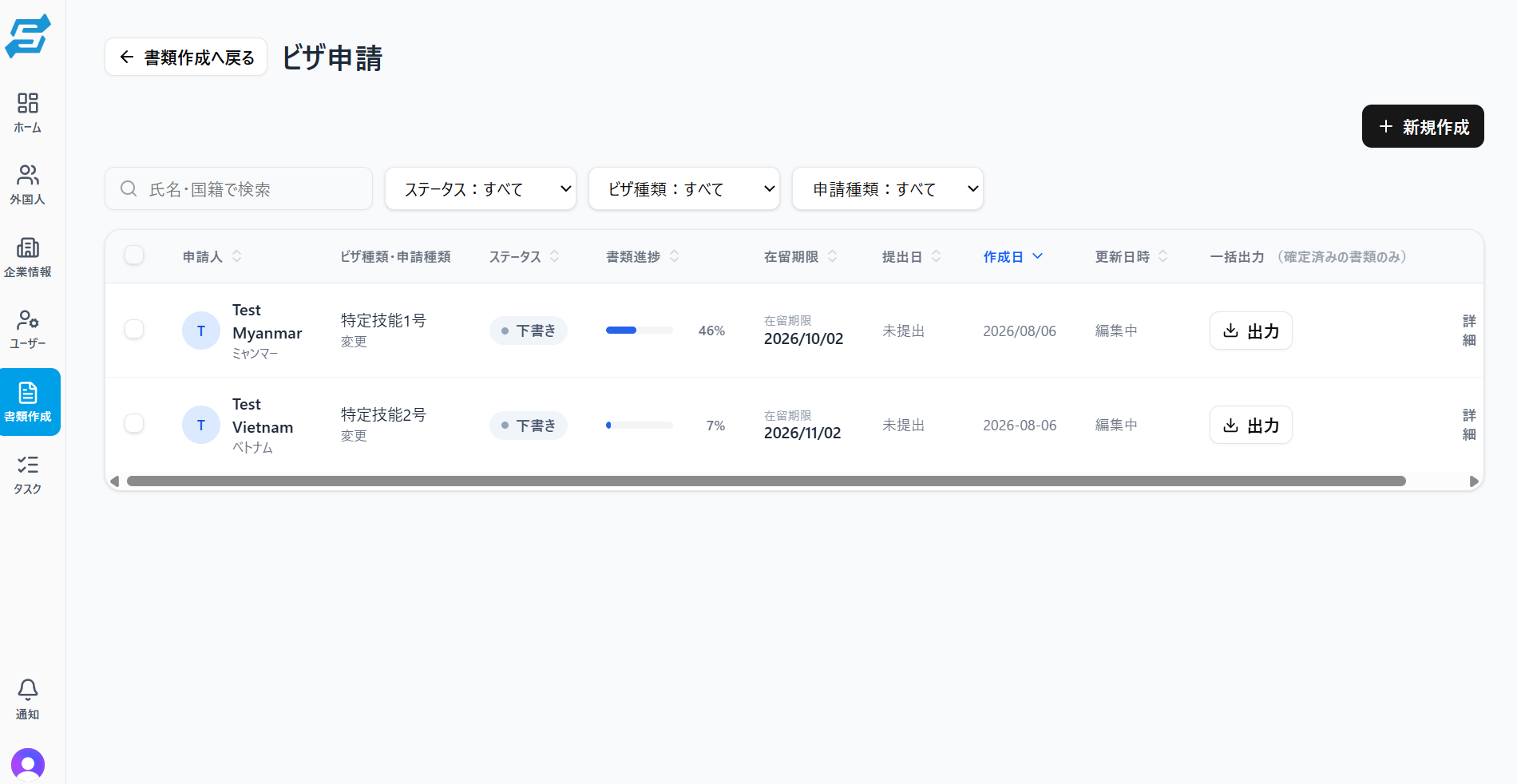The width and height of the screenshot is (1517, 784).
Task: Click 出力 button for Test Myanmar
Action: tap(1251, 331)
